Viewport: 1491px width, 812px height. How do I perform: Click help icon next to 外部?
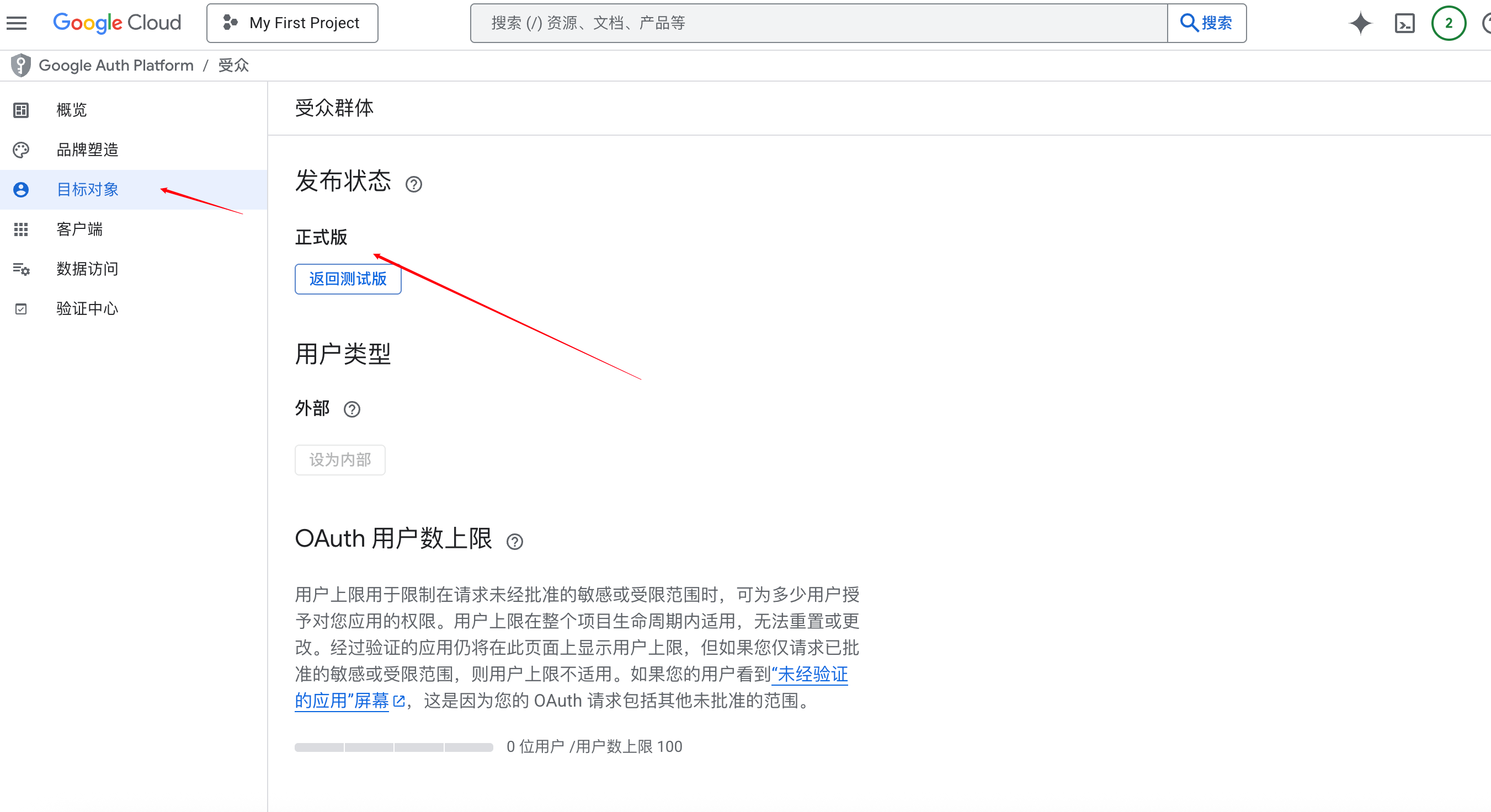352,409
